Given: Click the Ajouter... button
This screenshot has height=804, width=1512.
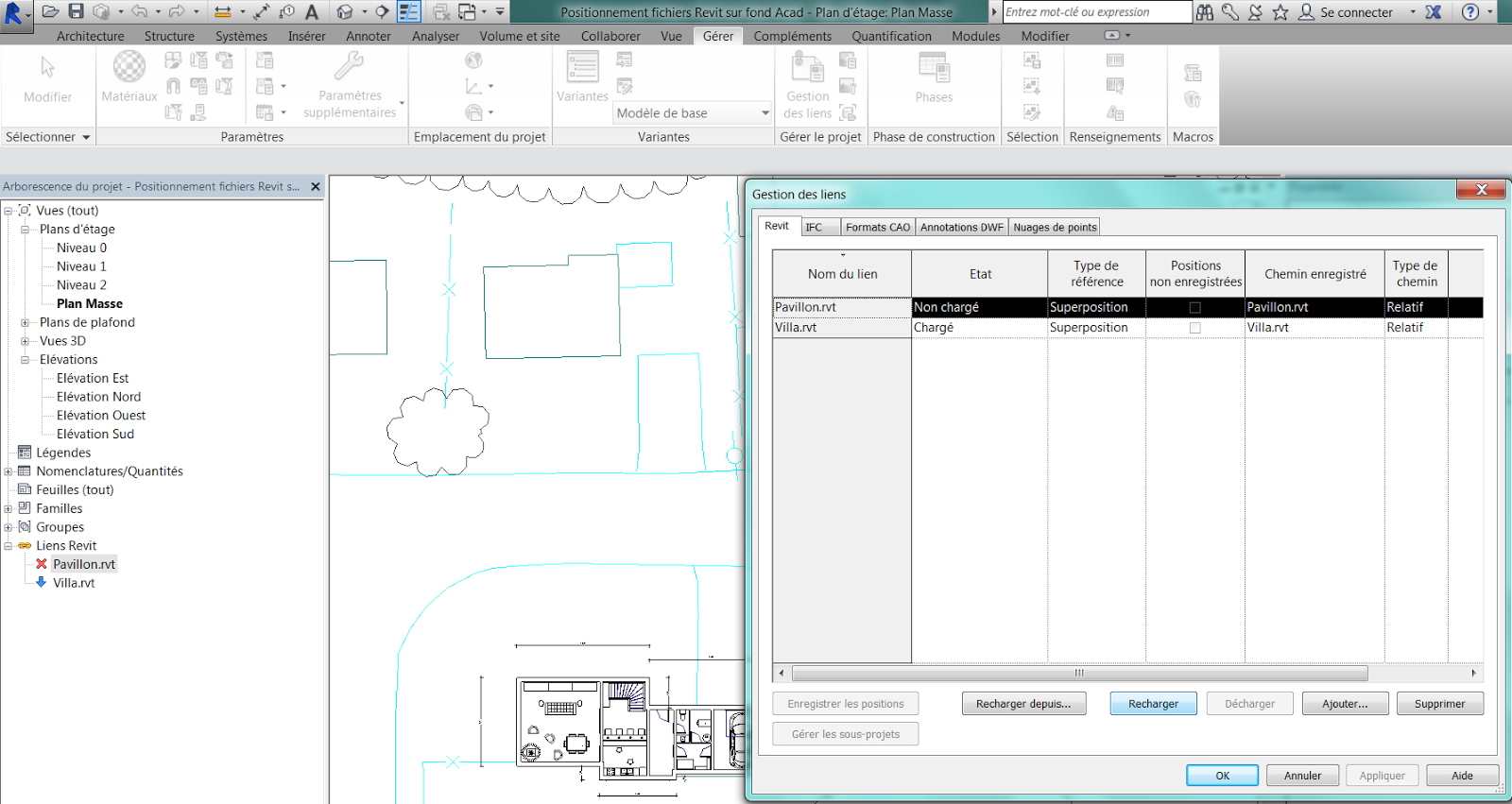Looking at the screenshot, I should point(1345,704).
